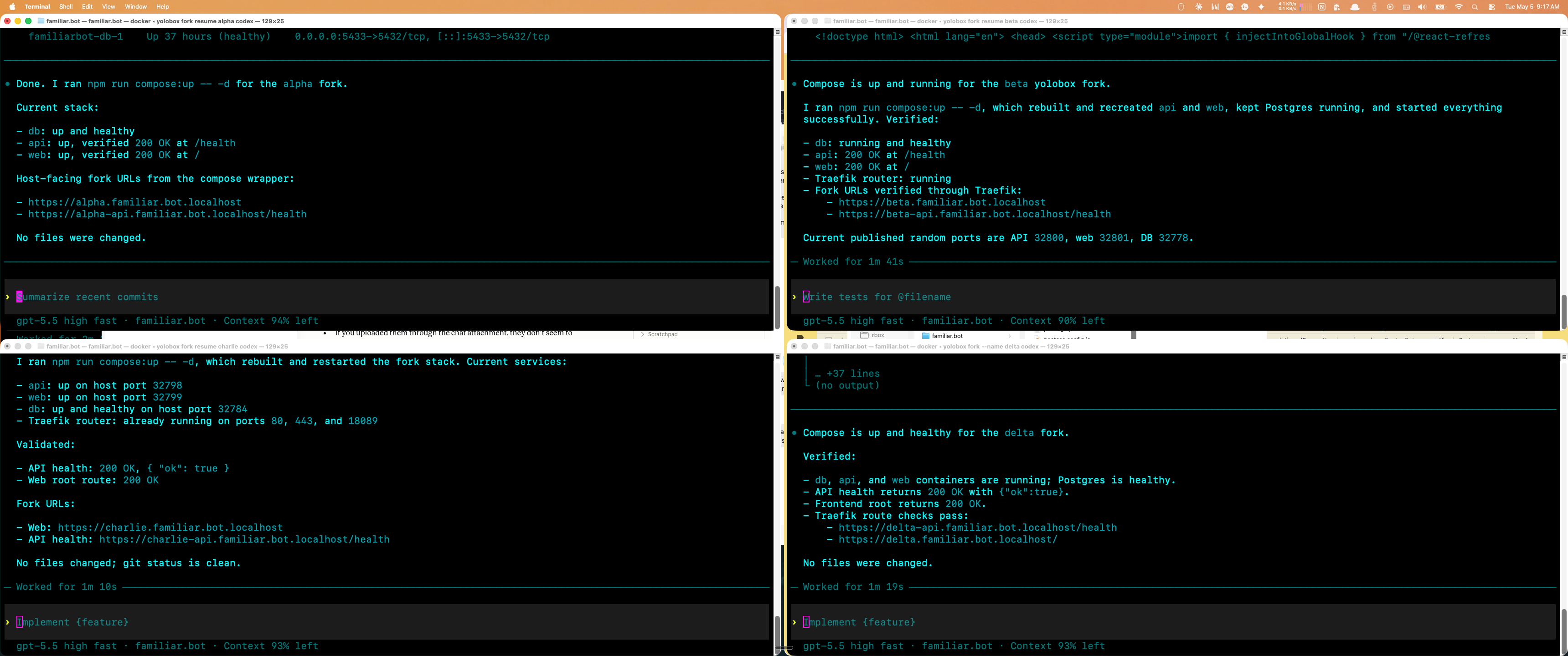Open the Notion menu bar icon

pyautogui.click(x=1322, y=7)
